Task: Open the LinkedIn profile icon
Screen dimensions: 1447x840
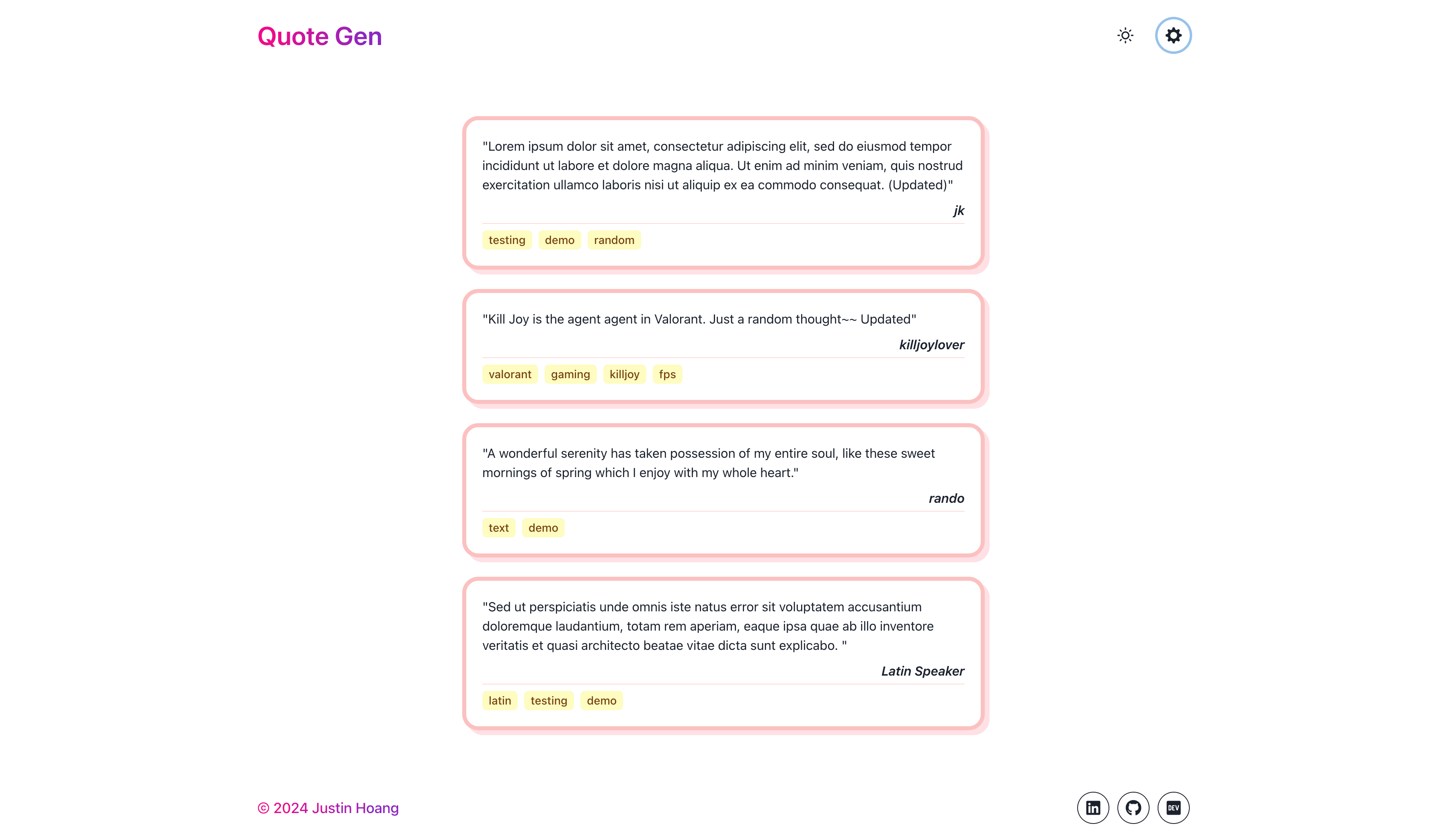Action: pyautogui.click(x=1093, y=808)
